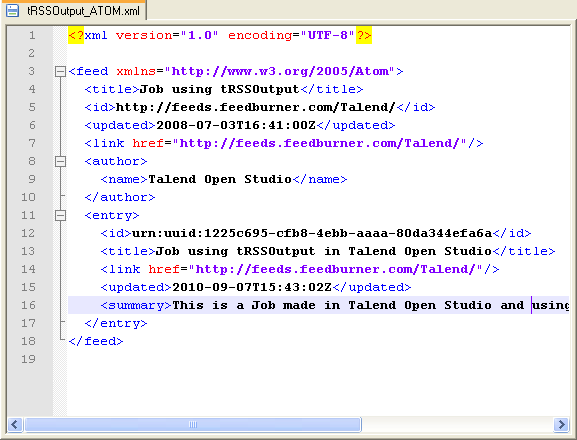Viewport: 577px width, 440px height.
Task: Collapse the feed element fold marker
Action: click(x=60, y=71)
